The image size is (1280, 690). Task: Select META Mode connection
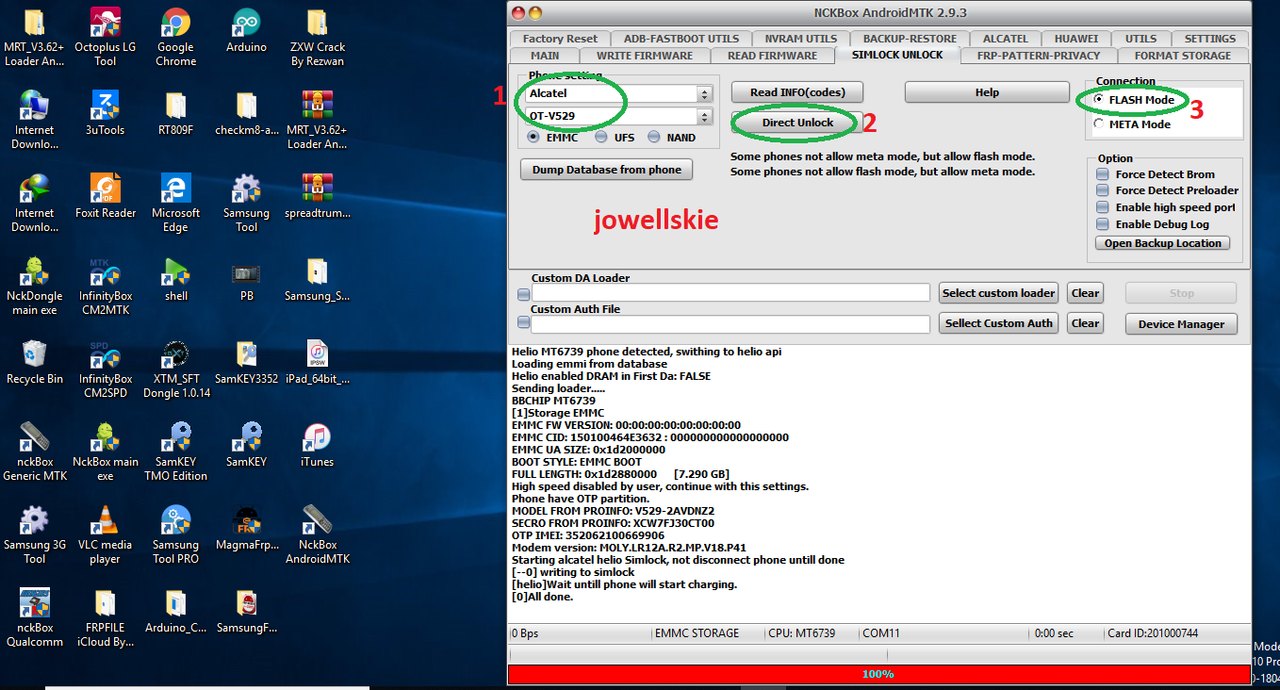coord(1100,124)
